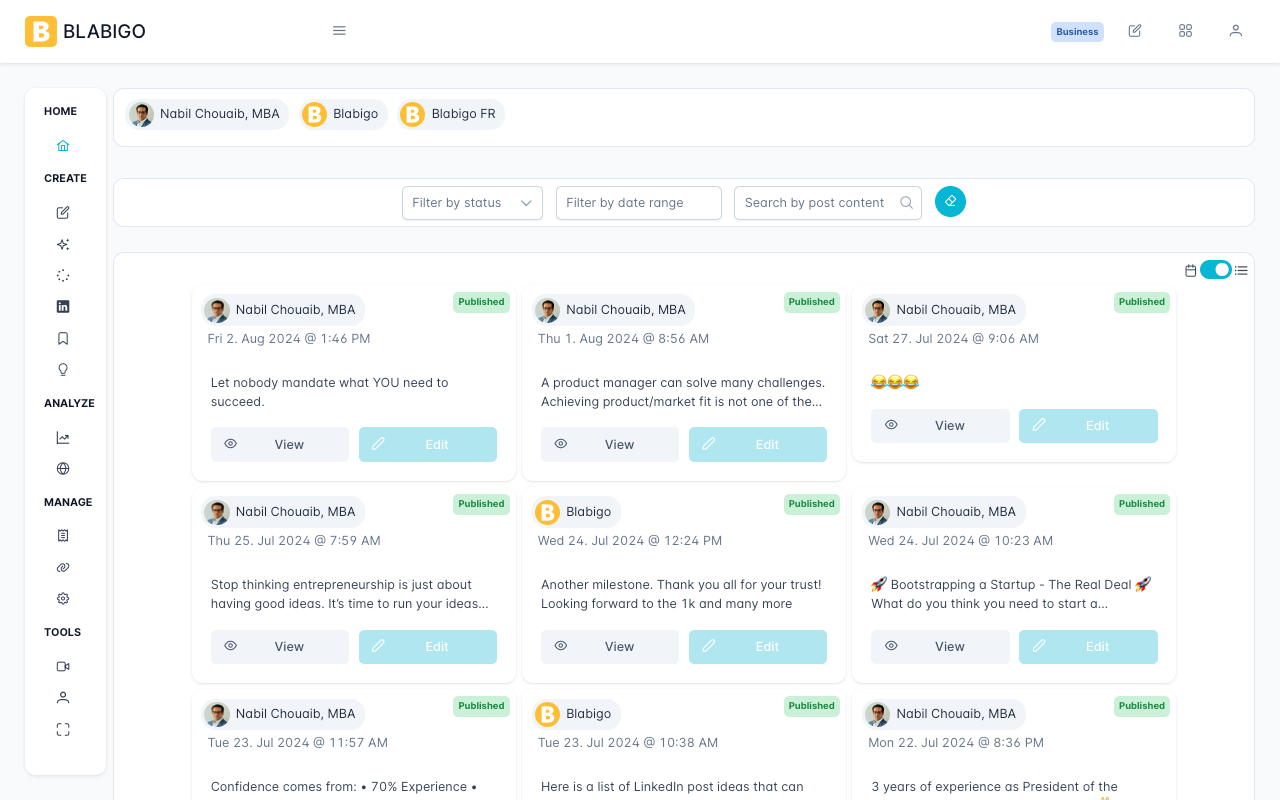View the Fri 2. Aug 2024 post
The height and width of the screenshot is (800, 1280).
[280, 445]
